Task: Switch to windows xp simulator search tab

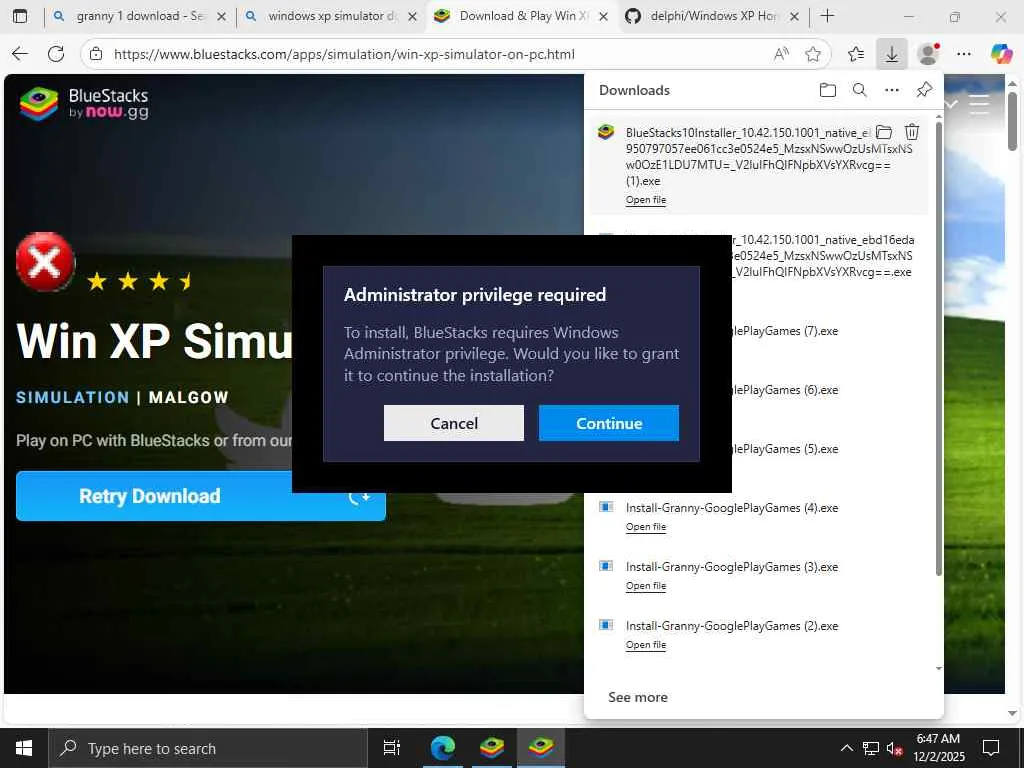Action: tap(331, 16)
